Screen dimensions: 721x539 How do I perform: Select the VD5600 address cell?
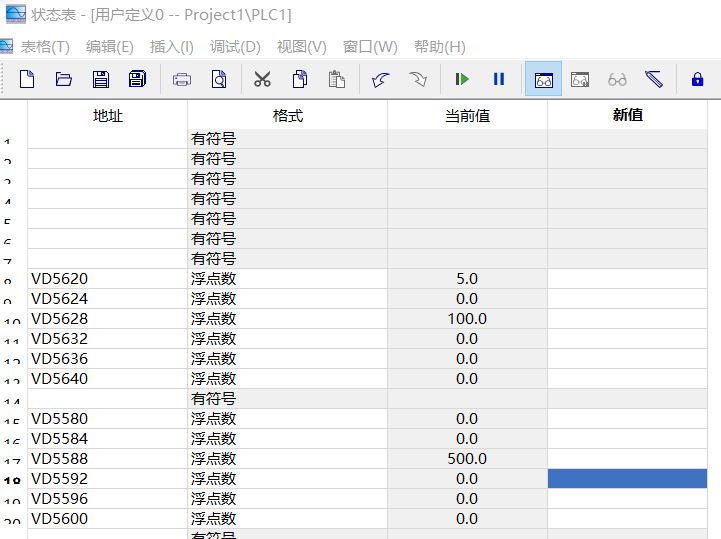pos(108,519)
